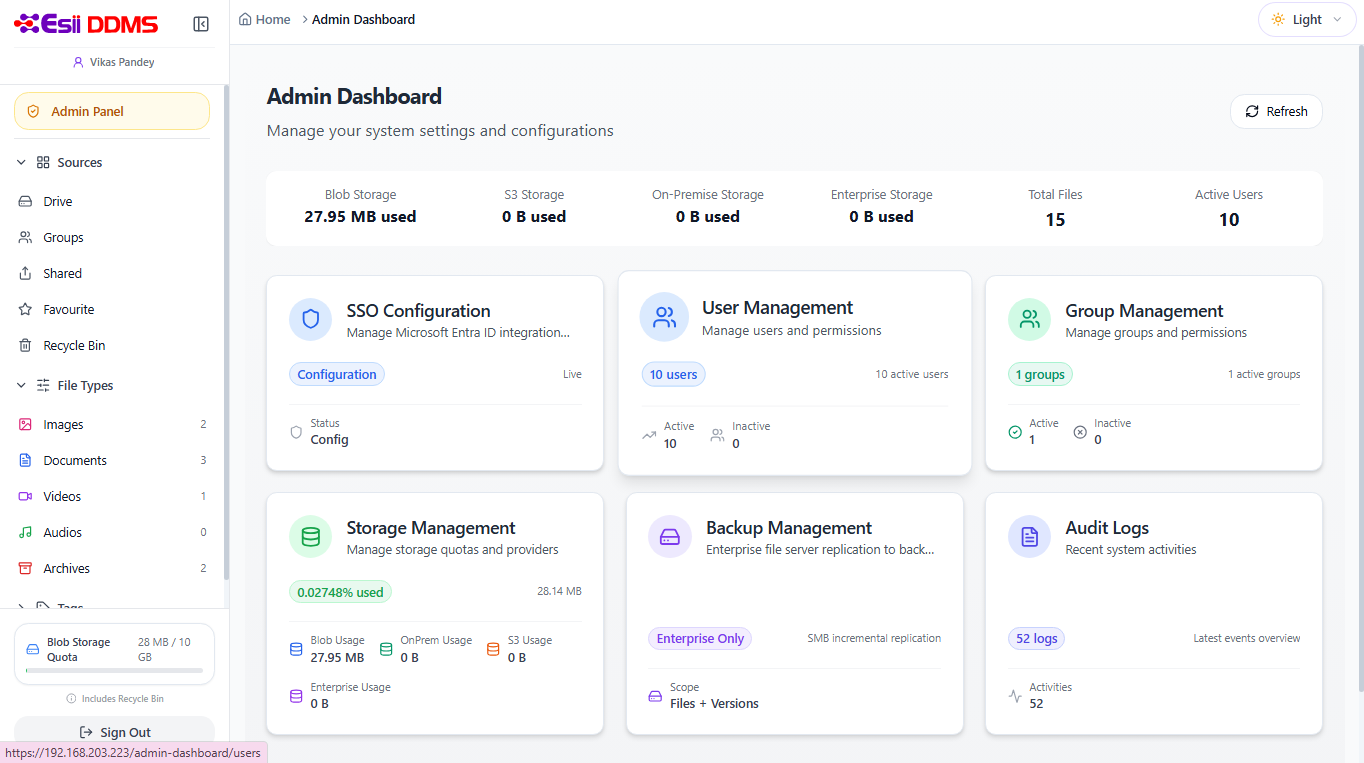Open the Audit Logs document icon
Screen dimensions: 1364x763
coord(1029,537)
